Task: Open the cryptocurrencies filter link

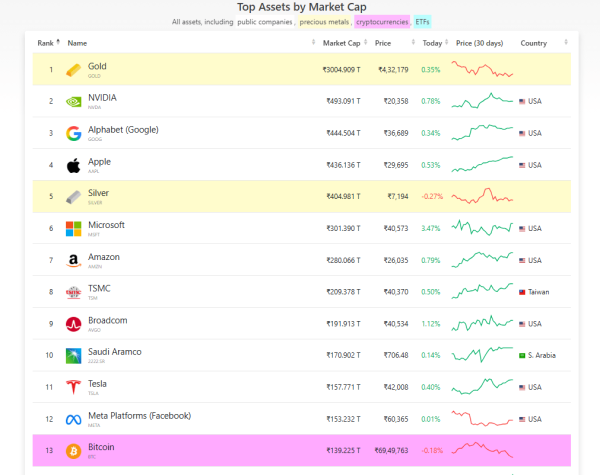Action: (382, 22)
